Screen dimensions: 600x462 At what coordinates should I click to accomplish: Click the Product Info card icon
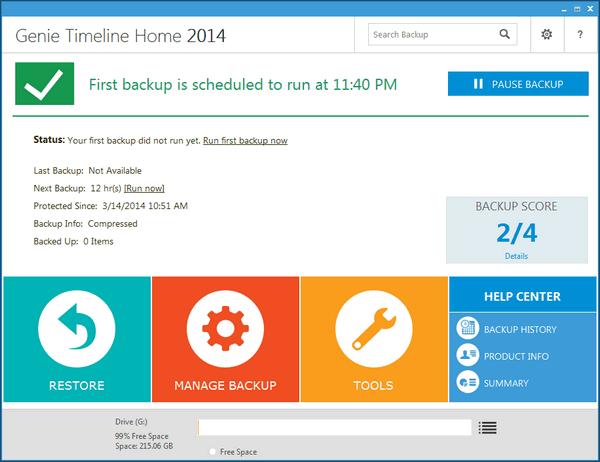467,355
